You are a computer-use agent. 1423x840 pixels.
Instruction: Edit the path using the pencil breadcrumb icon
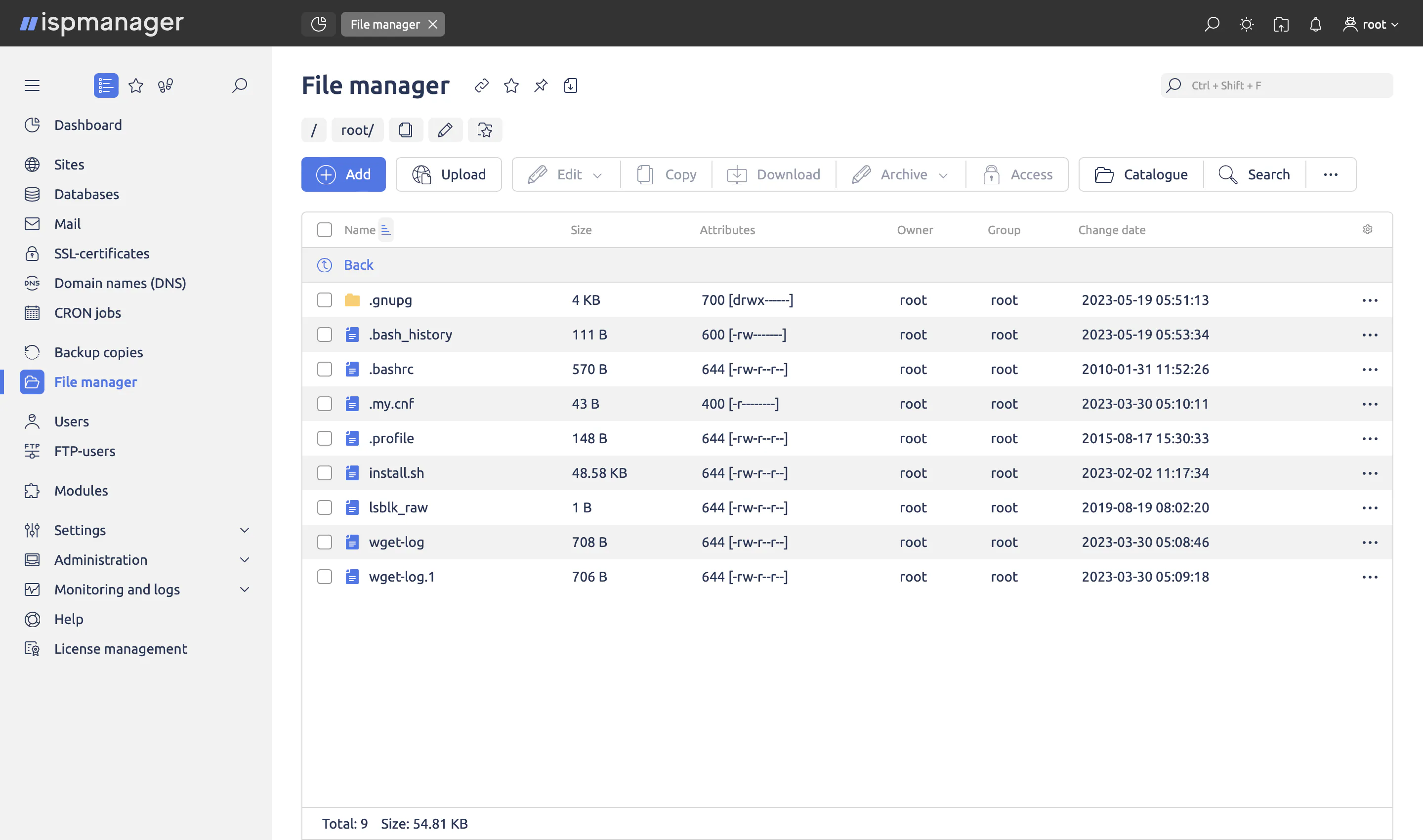[x=446, y=129]
